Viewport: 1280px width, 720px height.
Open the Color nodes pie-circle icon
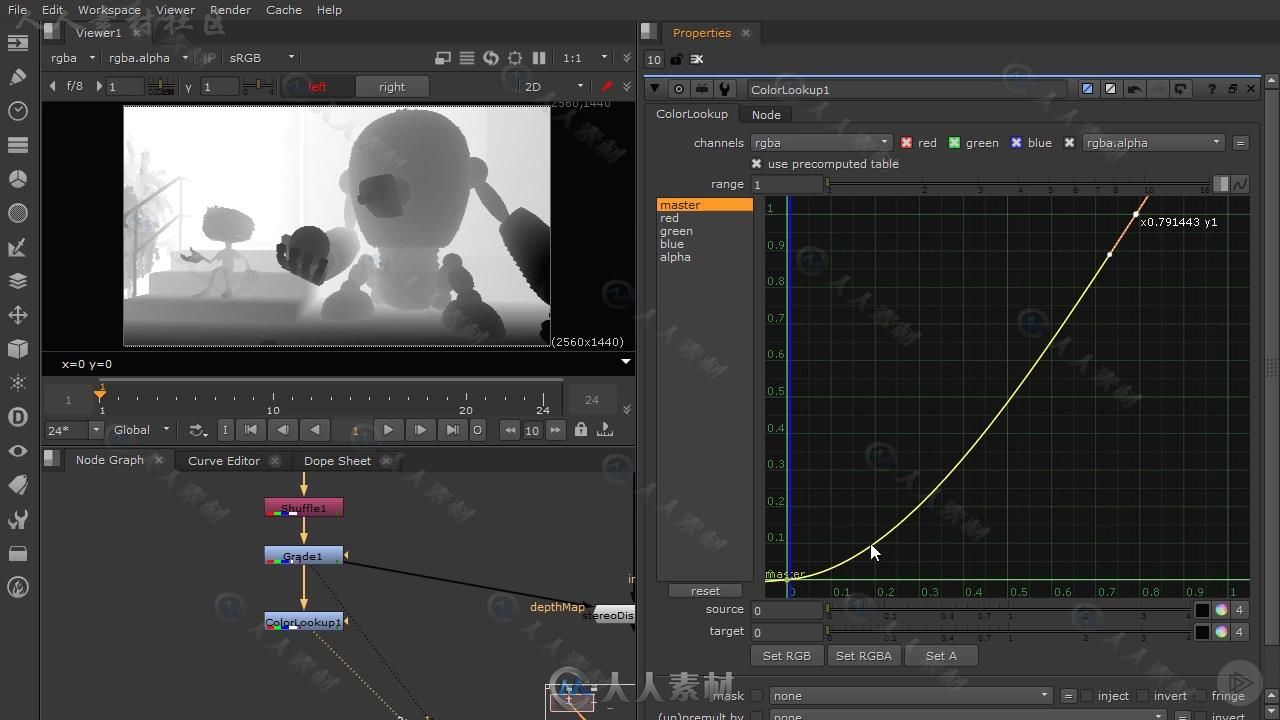(18, 179)
